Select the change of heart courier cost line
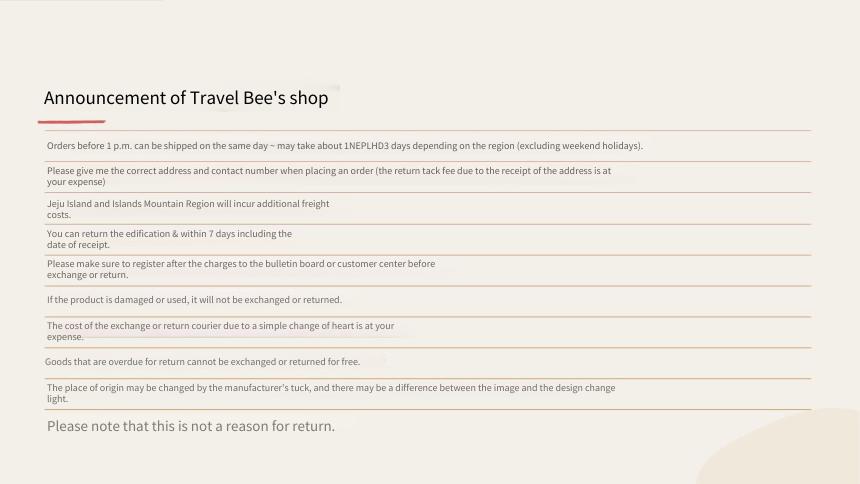860x484 pixels. coord(220,331)
